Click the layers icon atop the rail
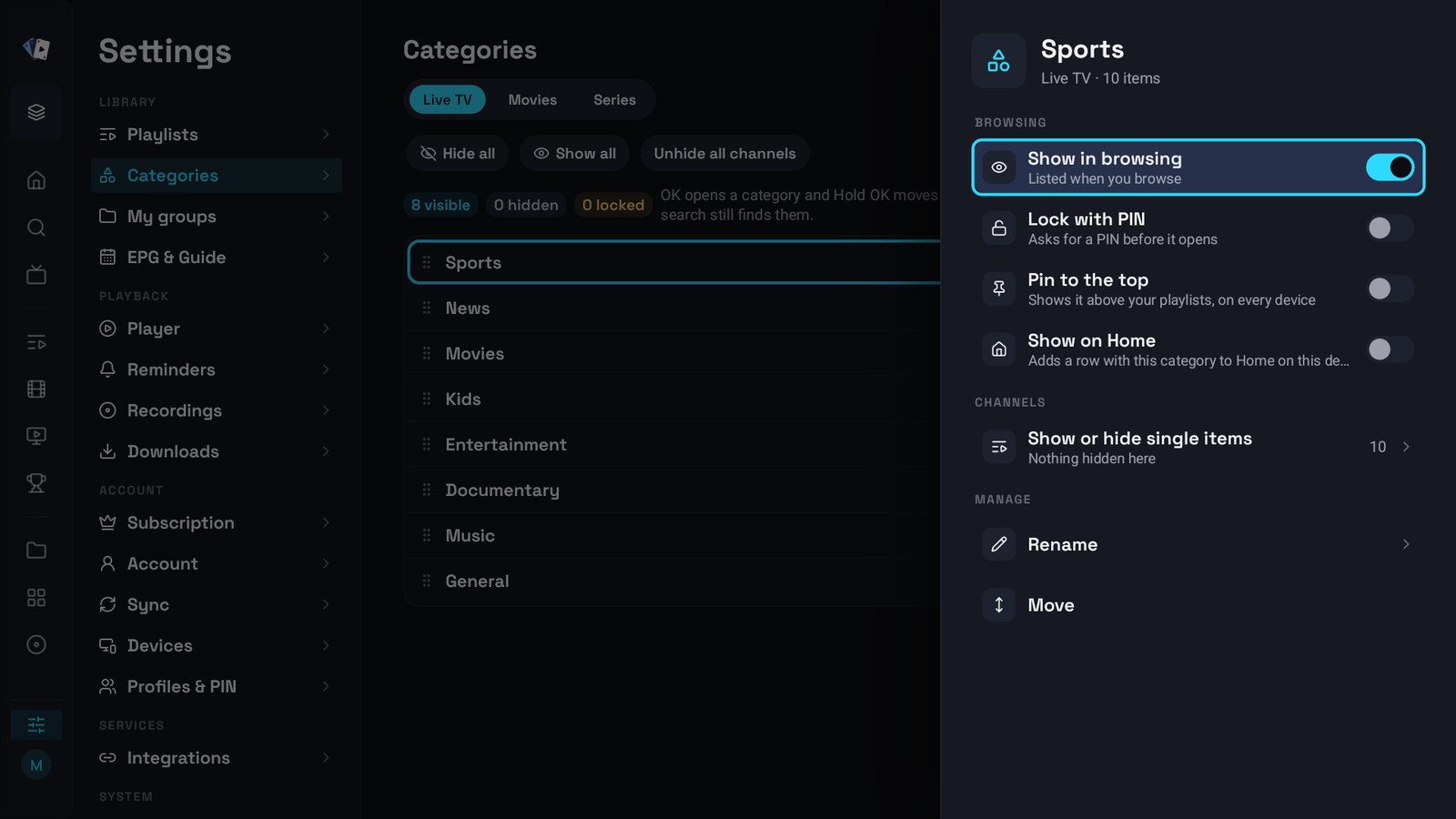 pos(36,112)
